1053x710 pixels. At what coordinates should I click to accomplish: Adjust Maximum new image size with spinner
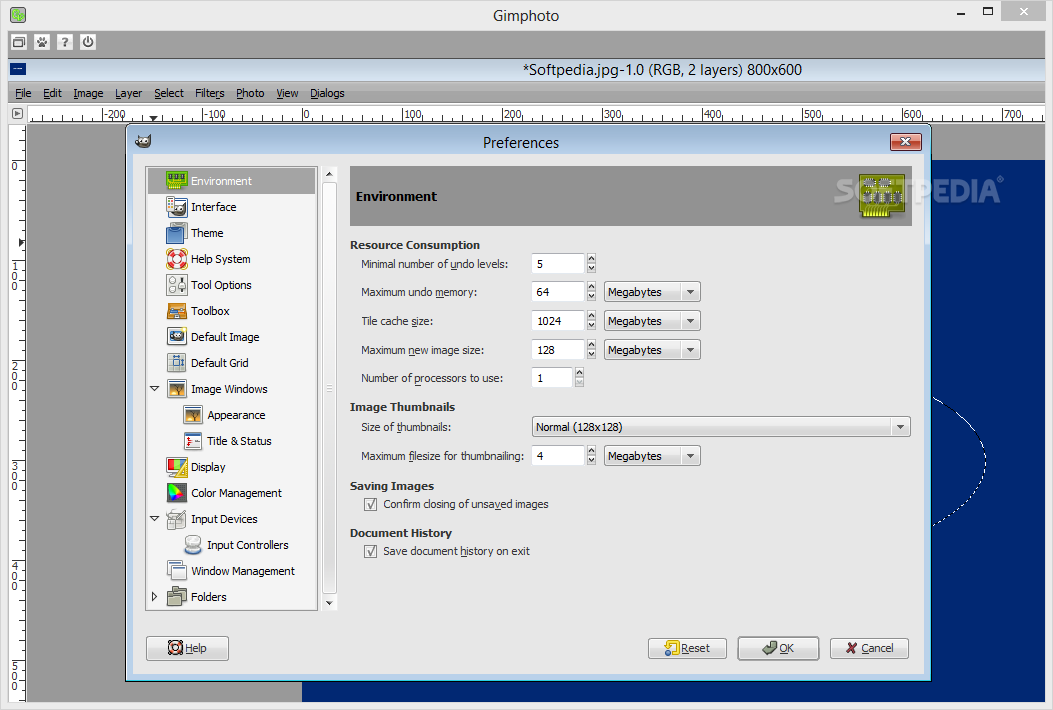point(591,350)
